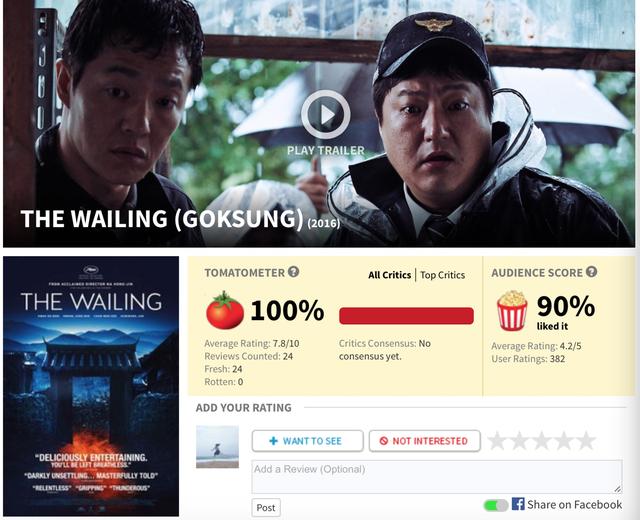Viewport: 640px width, 520px height.
Task: Toggle the Share on Facebook switch
Action: click(x=496, y=505)
